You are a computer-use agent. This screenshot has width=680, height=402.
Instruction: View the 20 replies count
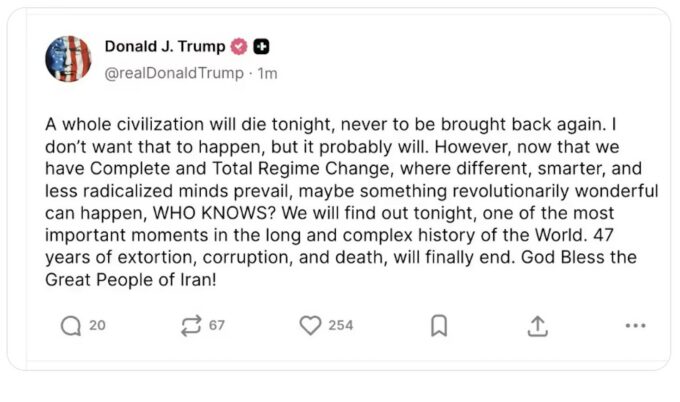[x=97, y=326]
